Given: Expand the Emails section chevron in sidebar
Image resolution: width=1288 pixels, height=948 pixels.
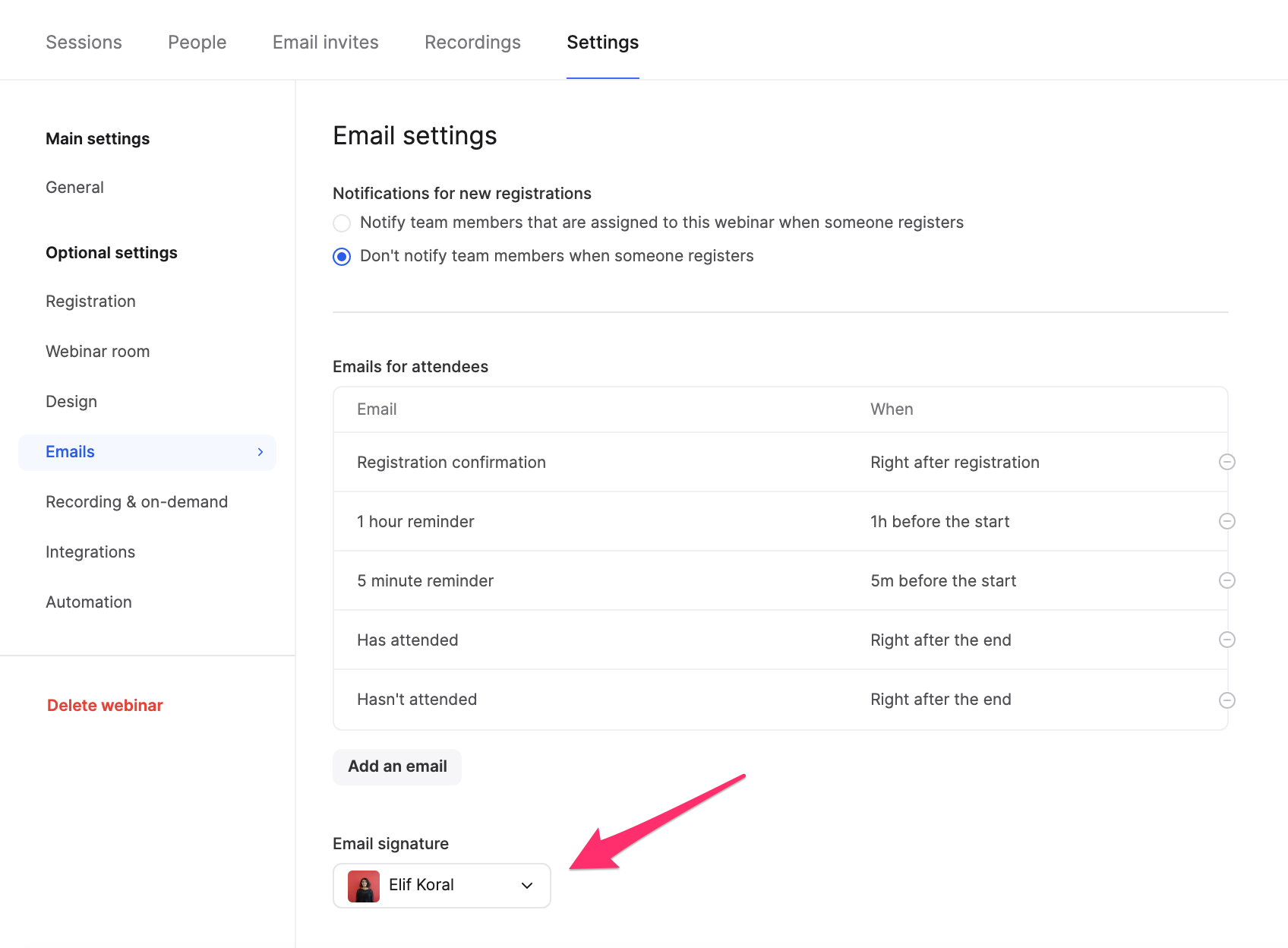Looking at the screenshot, I should click(260, 452).
